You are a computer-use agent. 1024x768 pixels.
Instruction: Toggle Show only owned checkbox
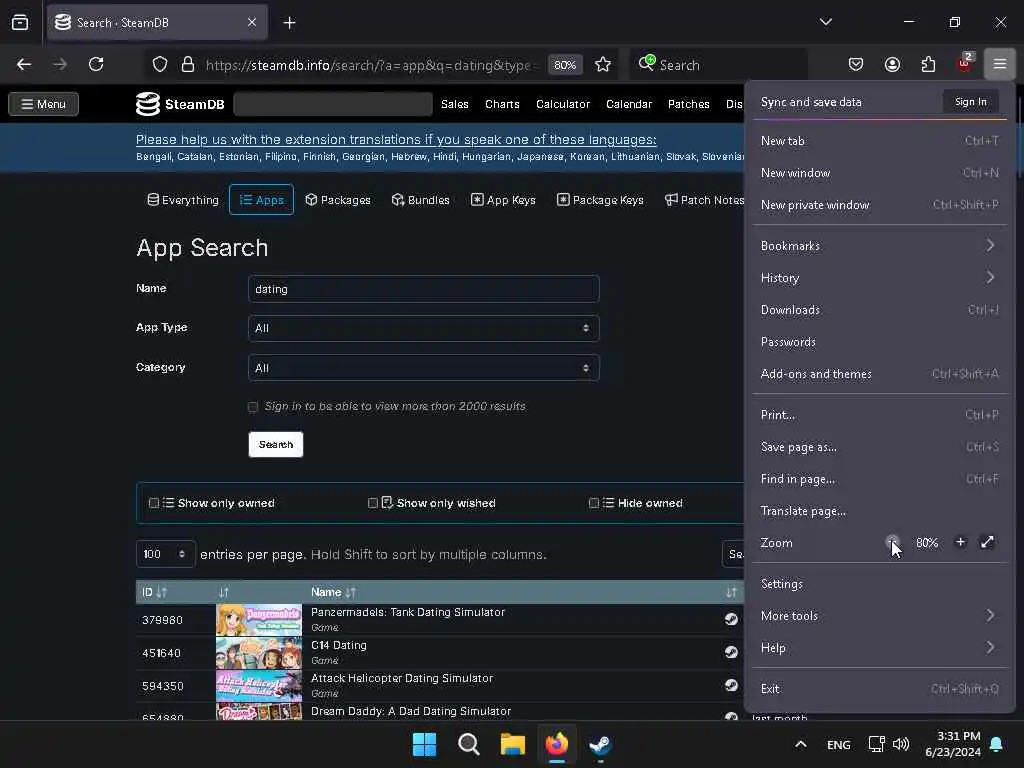pos(153,503)
